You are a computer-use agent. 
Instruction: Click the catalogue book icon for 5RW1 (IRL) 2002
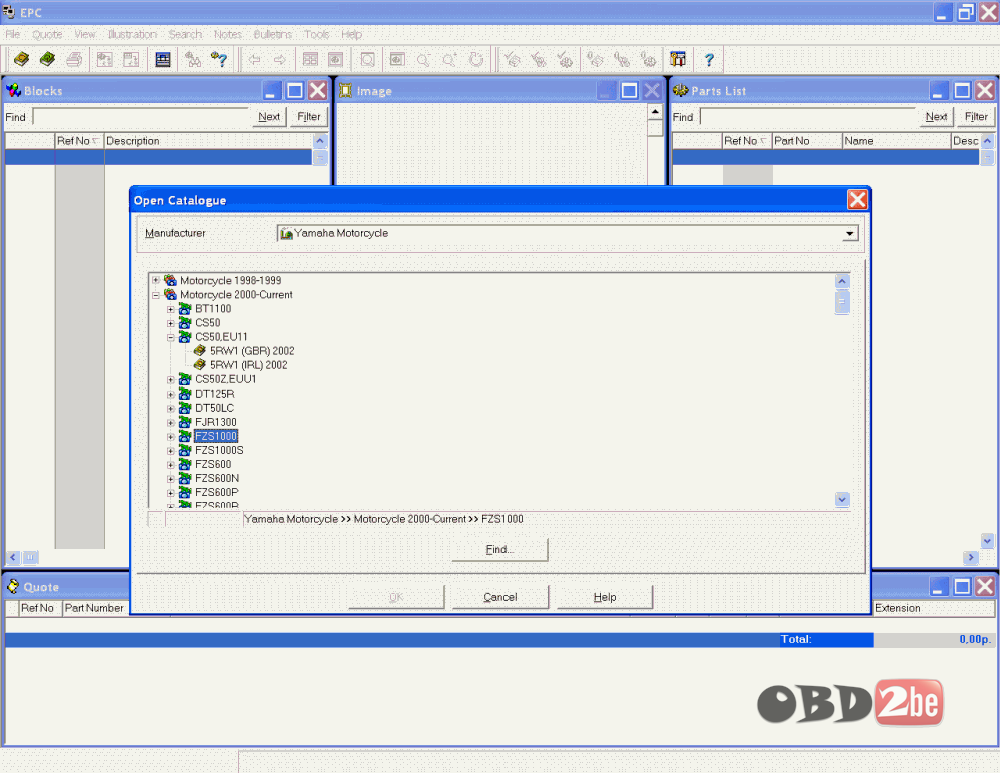200,365
